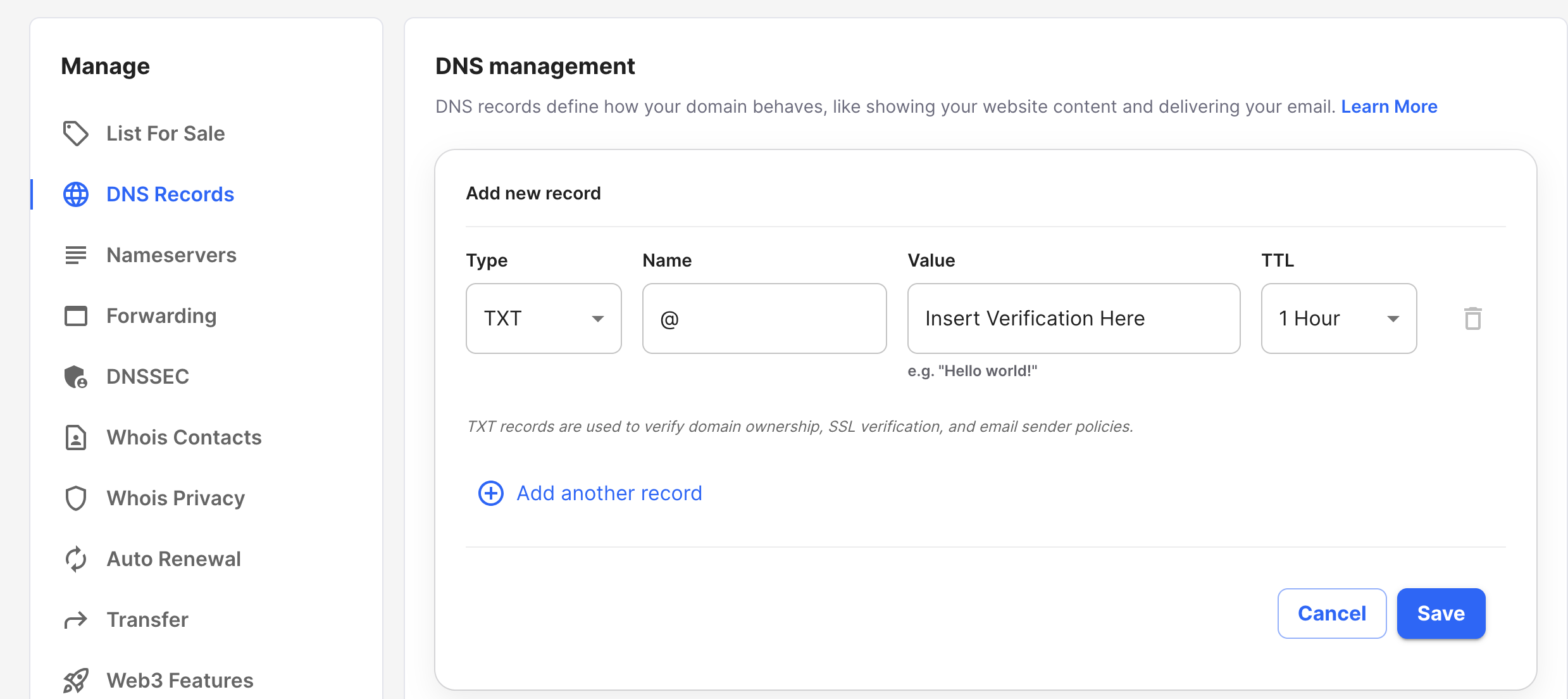Open the Learn More link
1568x699 pixels.
1389,106
